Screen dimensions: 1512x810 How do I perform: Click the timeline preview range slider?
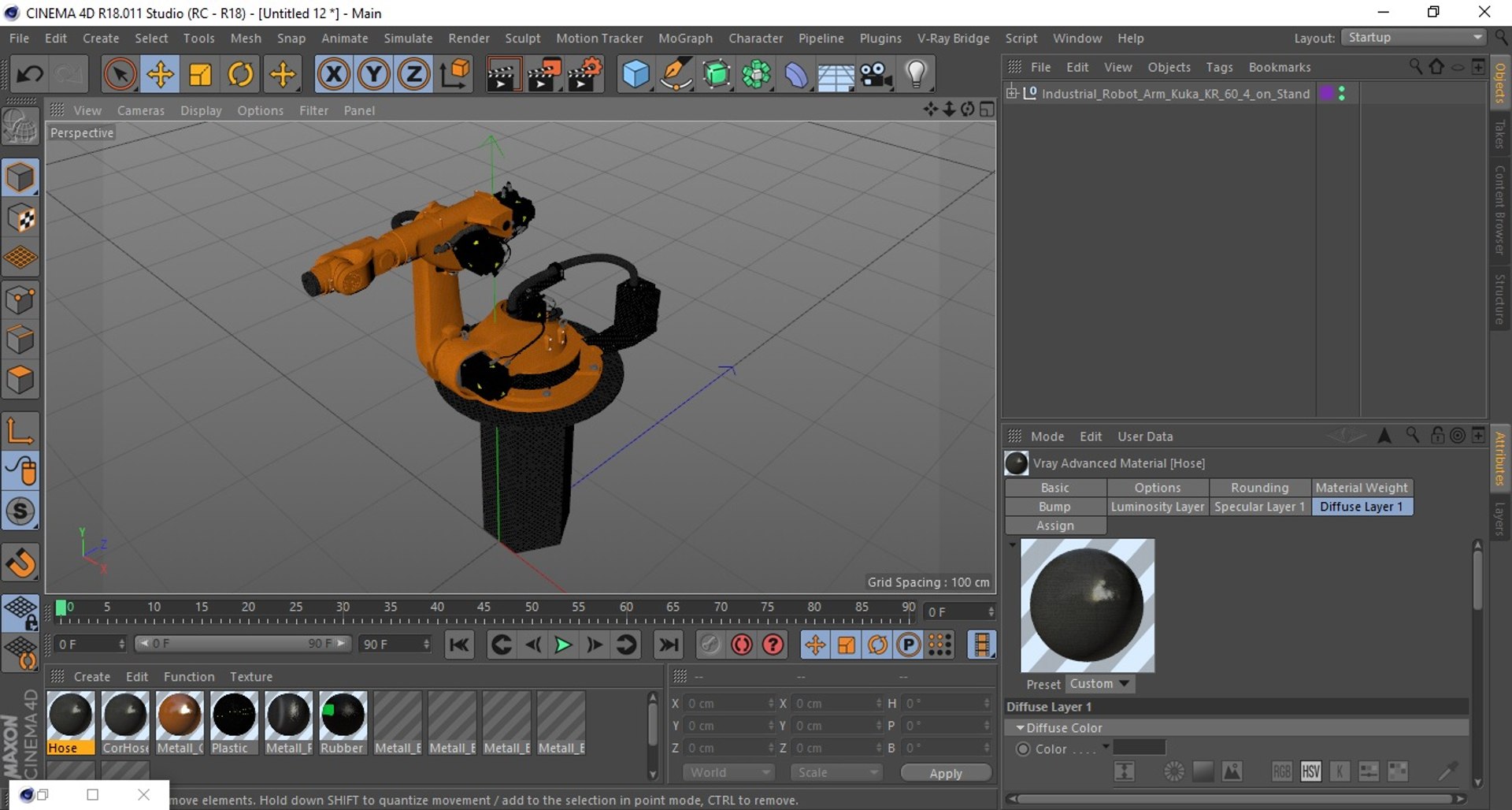[241, 644]
